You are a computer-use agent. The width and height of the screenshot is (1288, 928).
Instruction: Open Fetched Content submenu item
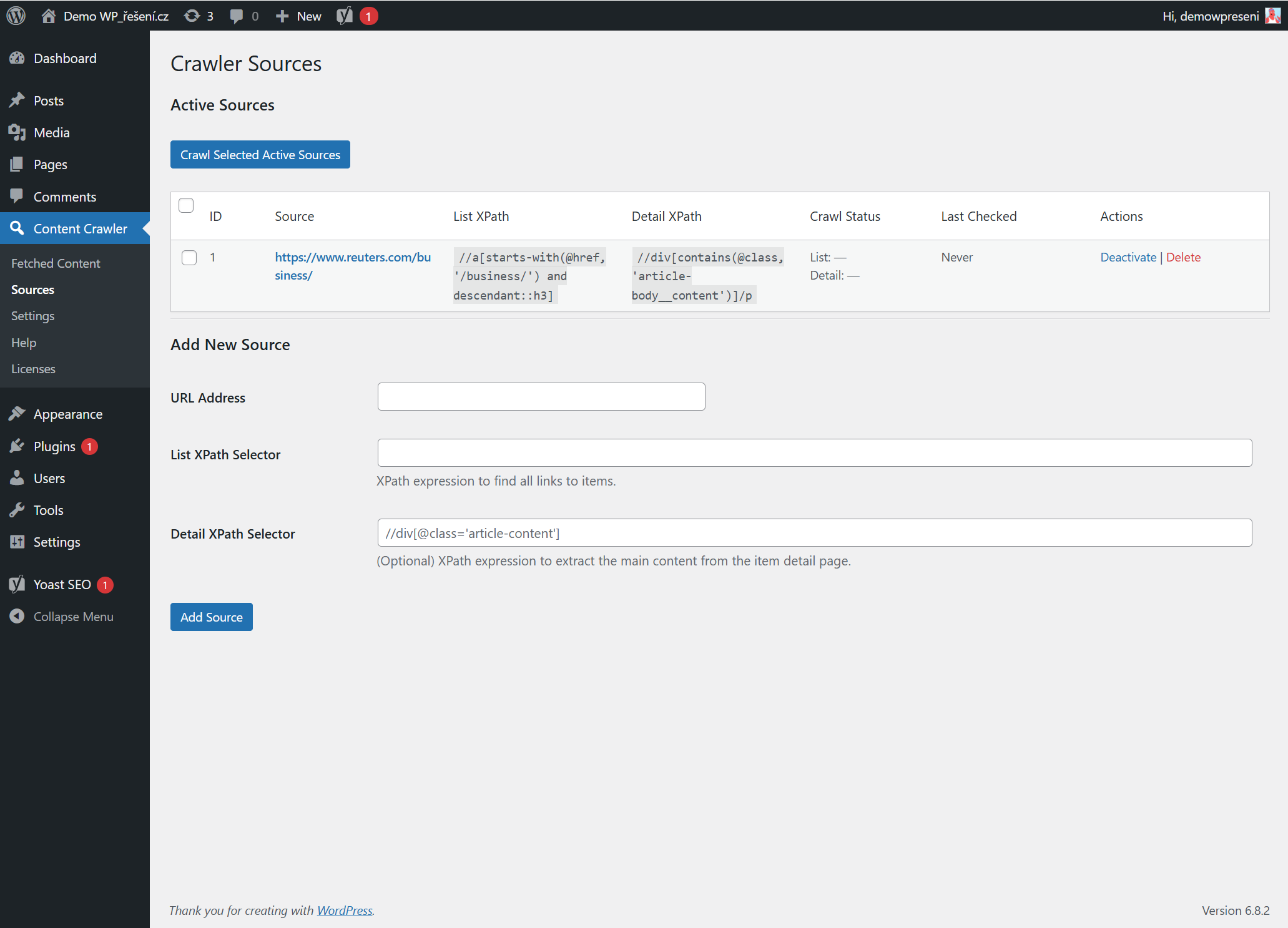56,263
